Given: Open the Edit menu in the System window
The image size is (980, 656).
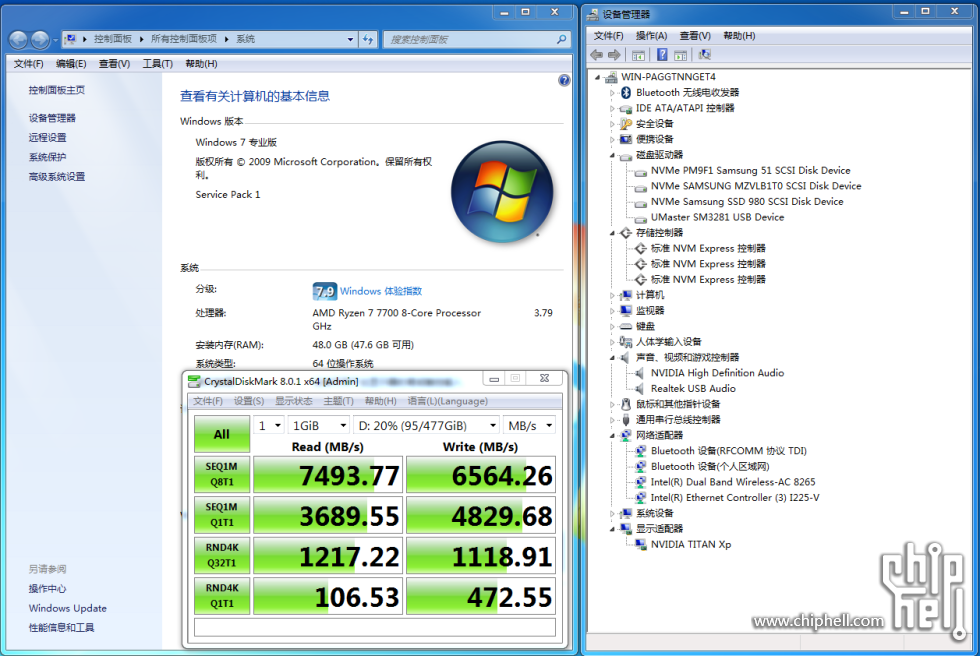Looking at the screenshot, I should tap(71, 64).
